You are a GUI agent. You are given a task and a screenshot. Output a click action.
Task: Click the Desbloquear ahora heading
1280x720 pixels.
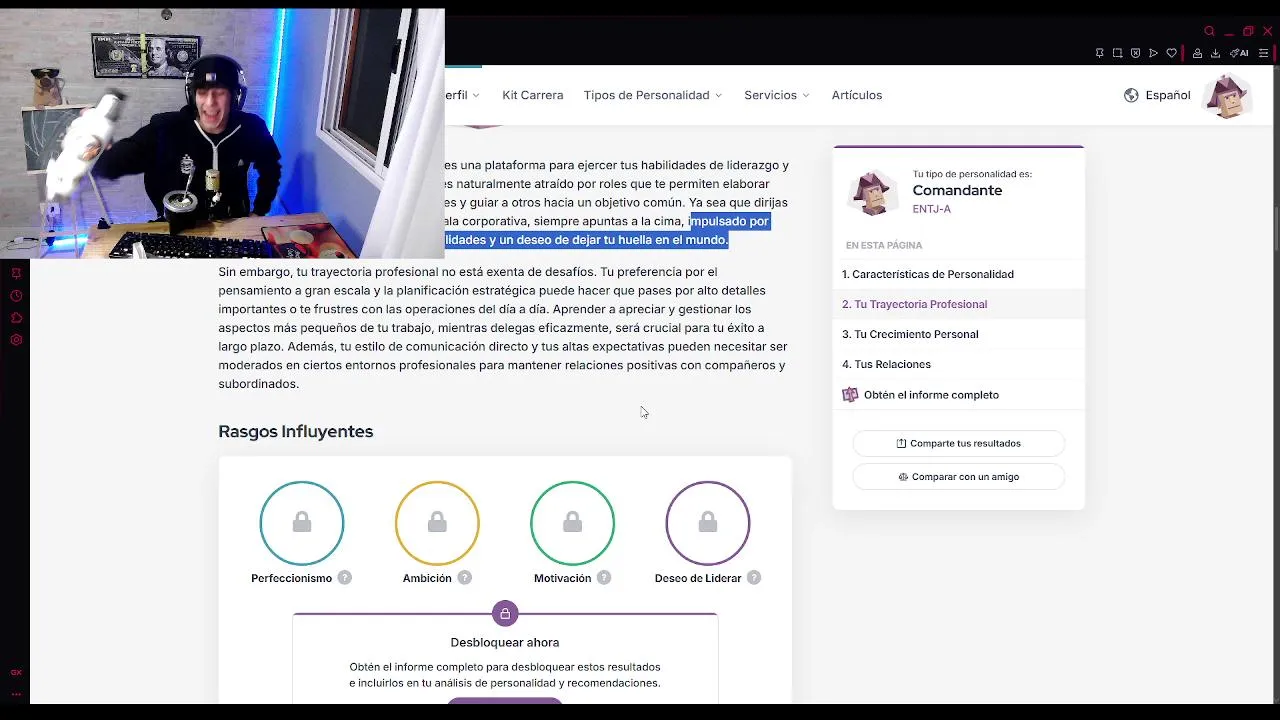[x=505, y=642]
